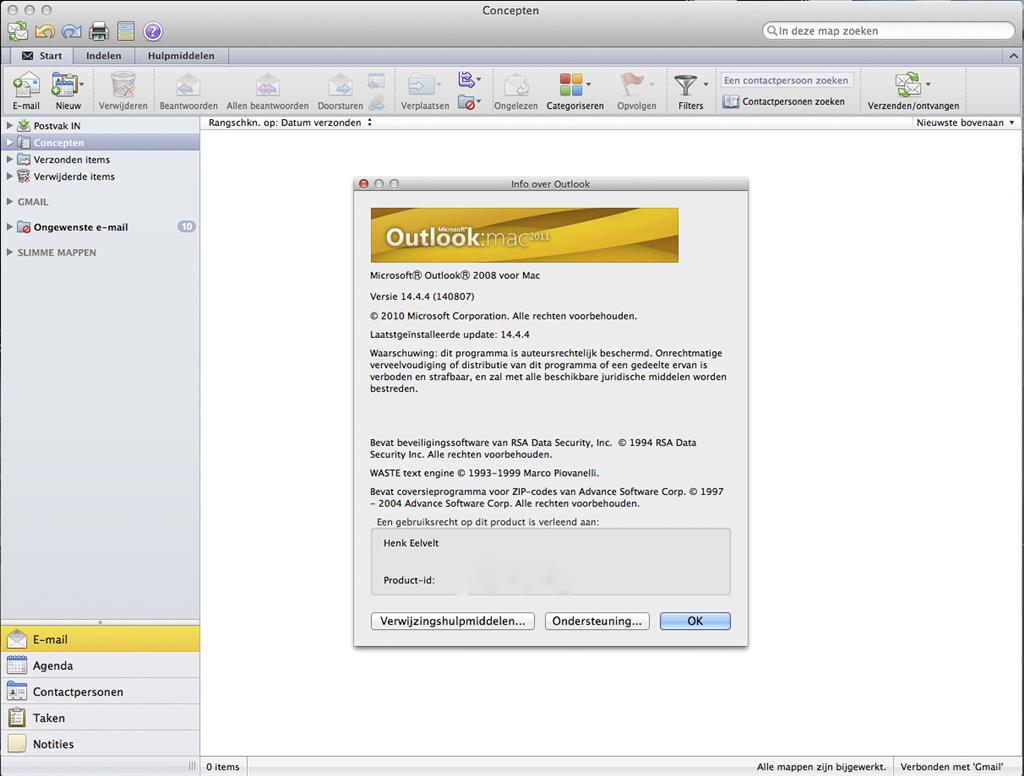Select the Postvak IN folder

tap(100, 125)
